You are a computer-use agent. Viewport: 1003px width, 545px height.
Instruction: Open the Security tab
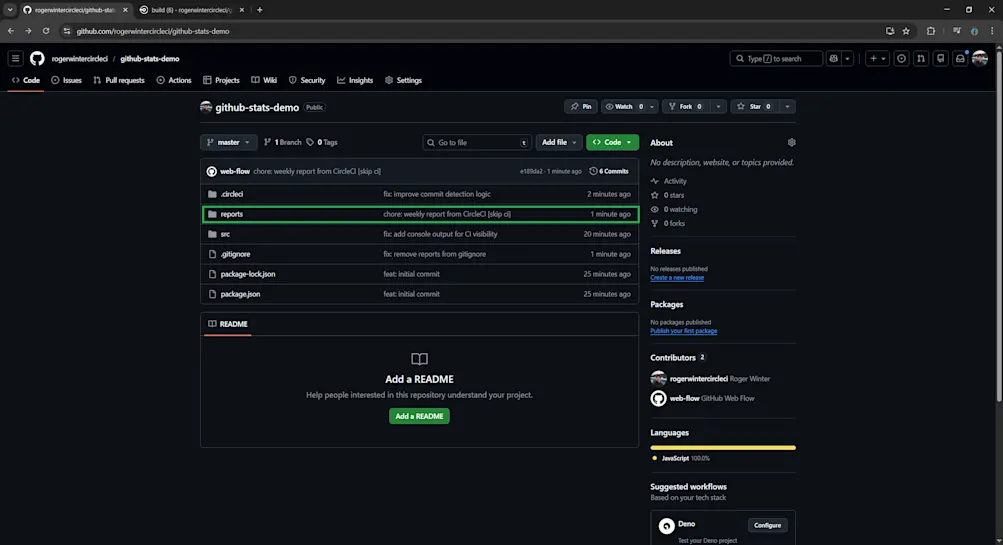coord(307,80)
